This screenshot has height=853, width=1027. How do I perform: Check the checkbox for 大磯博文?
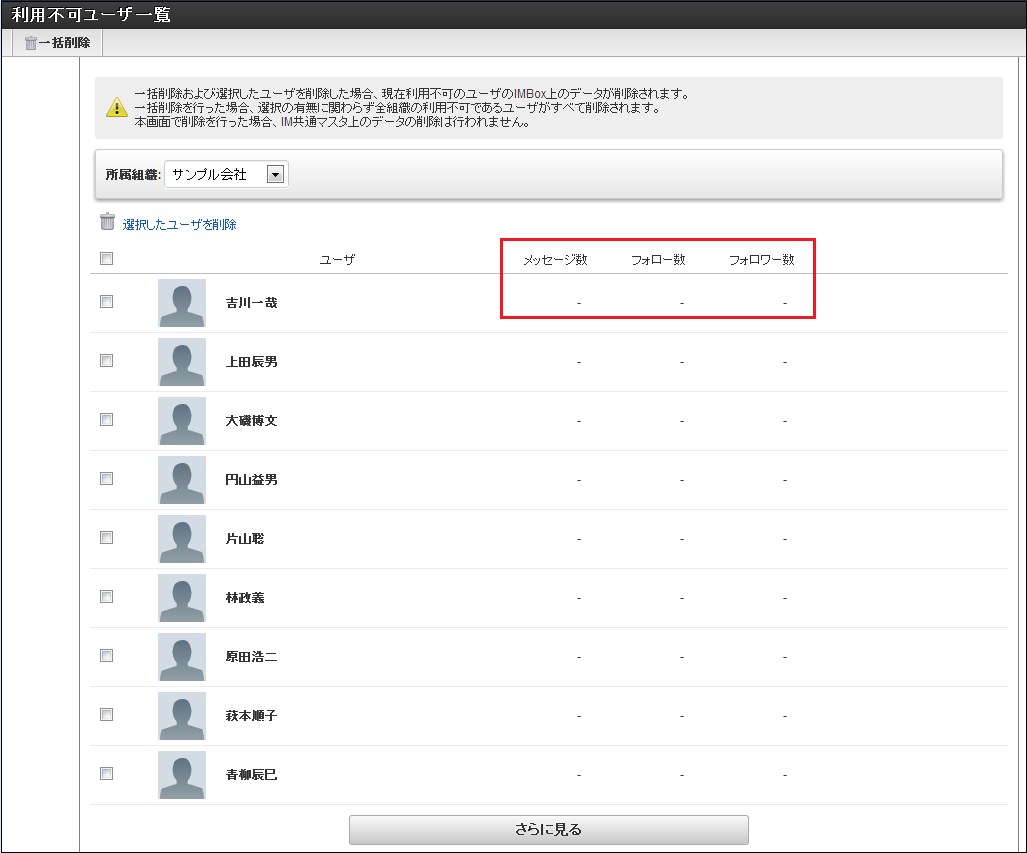(x=107, y=420)
